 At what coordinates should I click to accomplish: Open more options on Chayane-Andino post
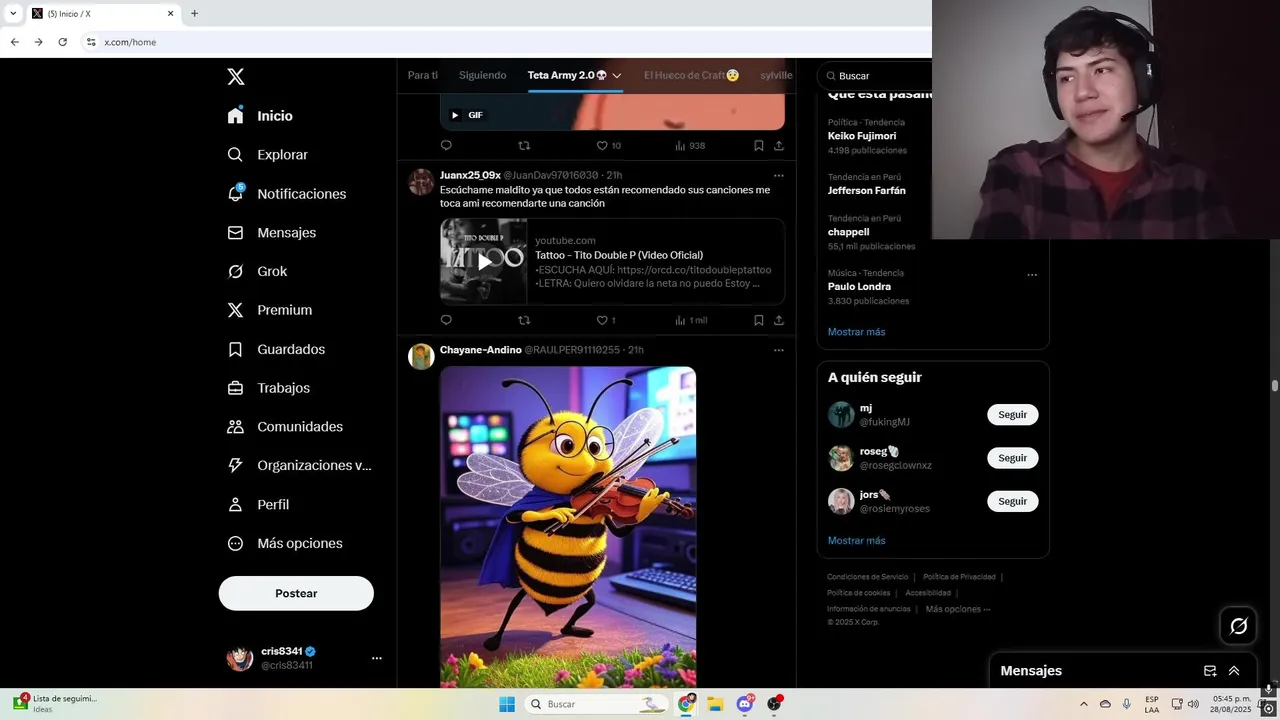coord(779,350)
